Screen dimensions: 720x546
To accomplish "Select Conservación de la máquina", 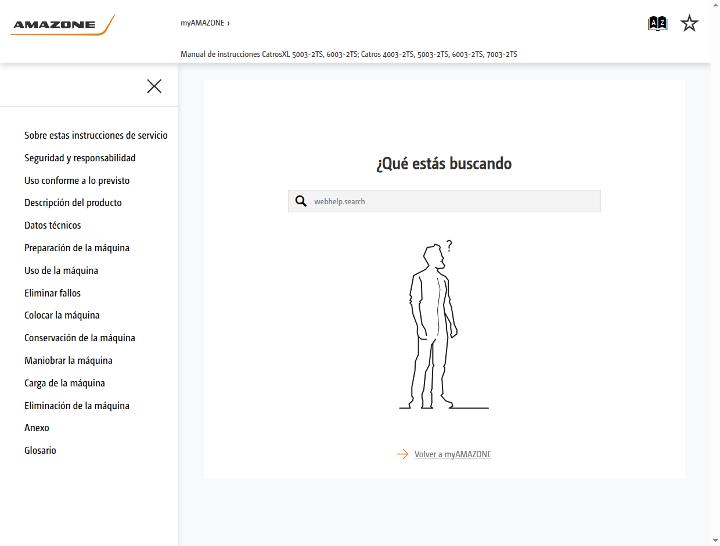I will point(79,338).
